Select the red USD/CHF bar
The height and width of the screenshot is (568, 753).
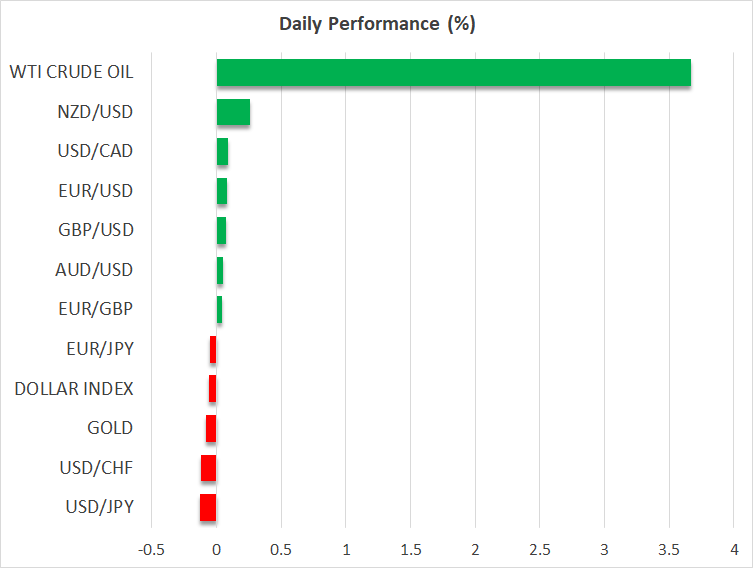tap(208, 468)
